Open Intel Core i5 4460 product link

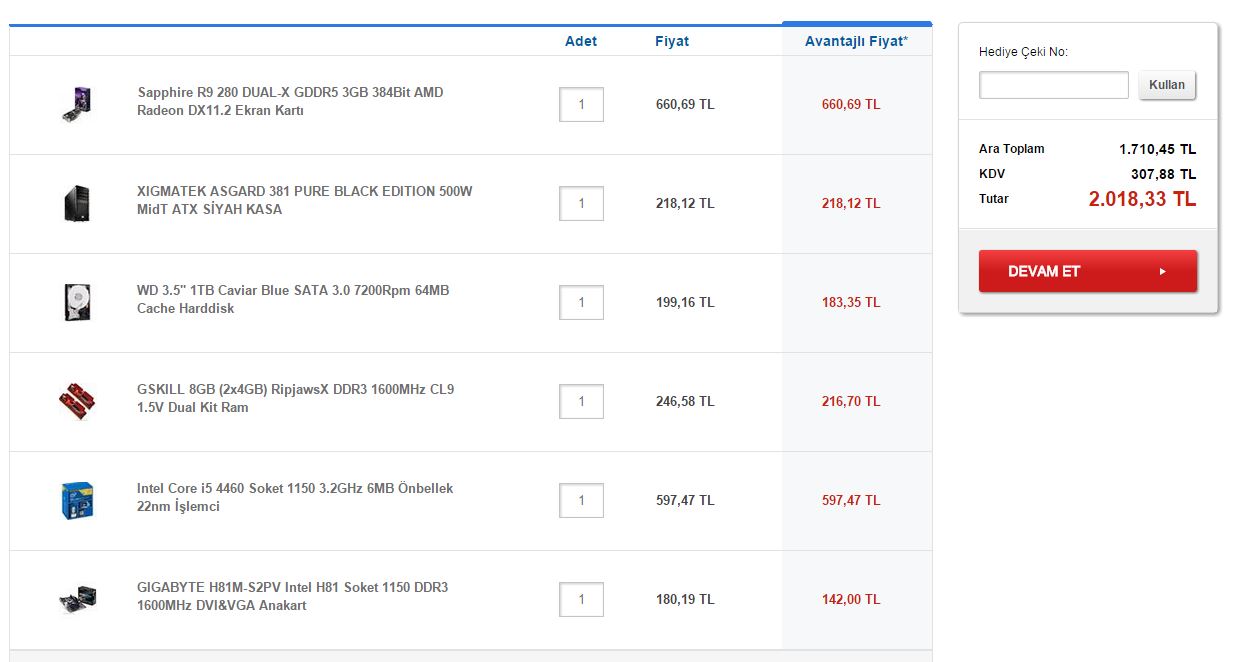pos(295,497)
